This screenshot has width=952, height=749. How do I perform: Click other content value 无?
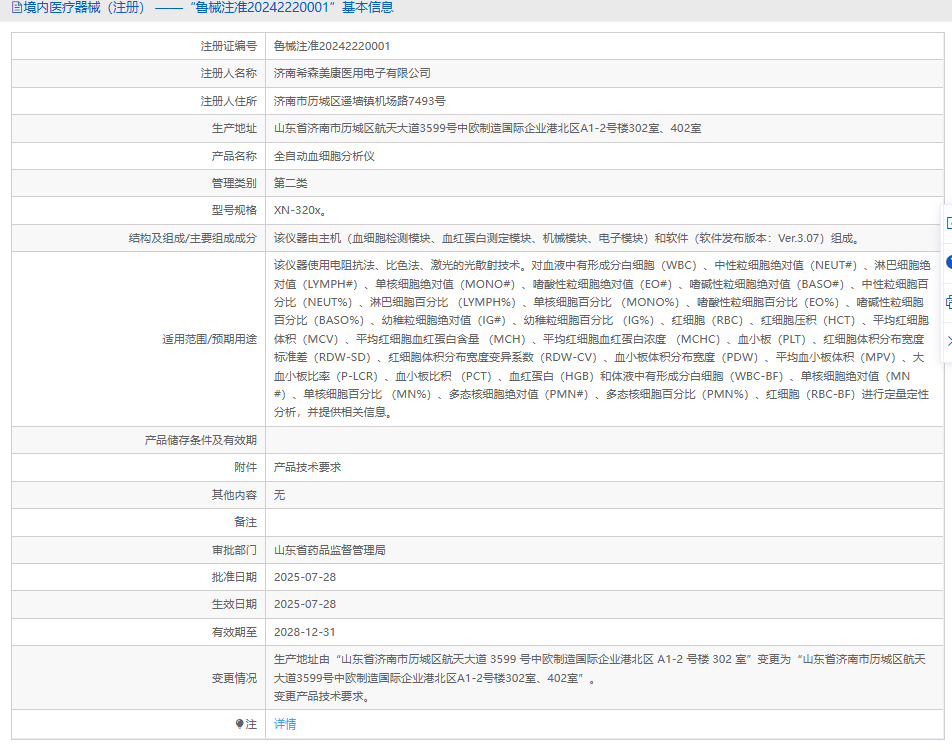279,495
